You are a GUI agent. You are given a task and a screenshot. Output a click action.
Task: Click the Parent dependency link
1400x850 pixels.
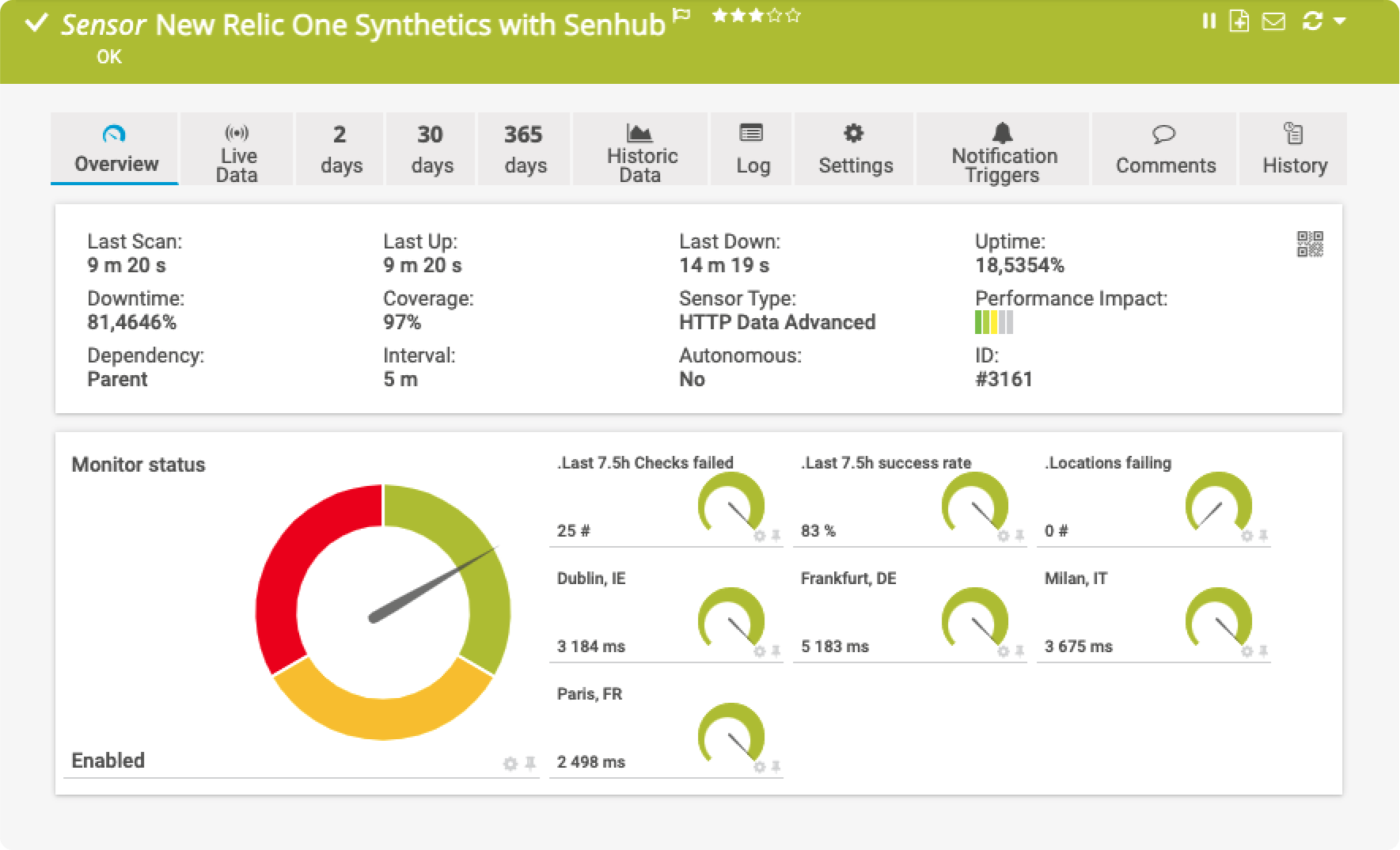pos(117,379)
